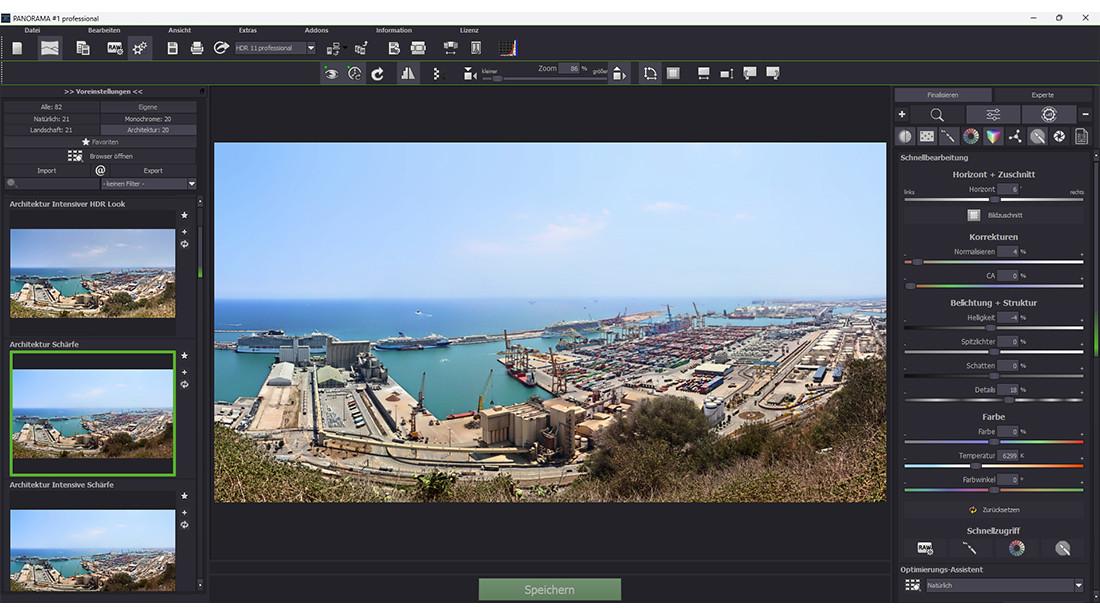1100x615 pixels.
Task: Star the Architektur Schärfe preset as favorite
Action: point(184,355)
